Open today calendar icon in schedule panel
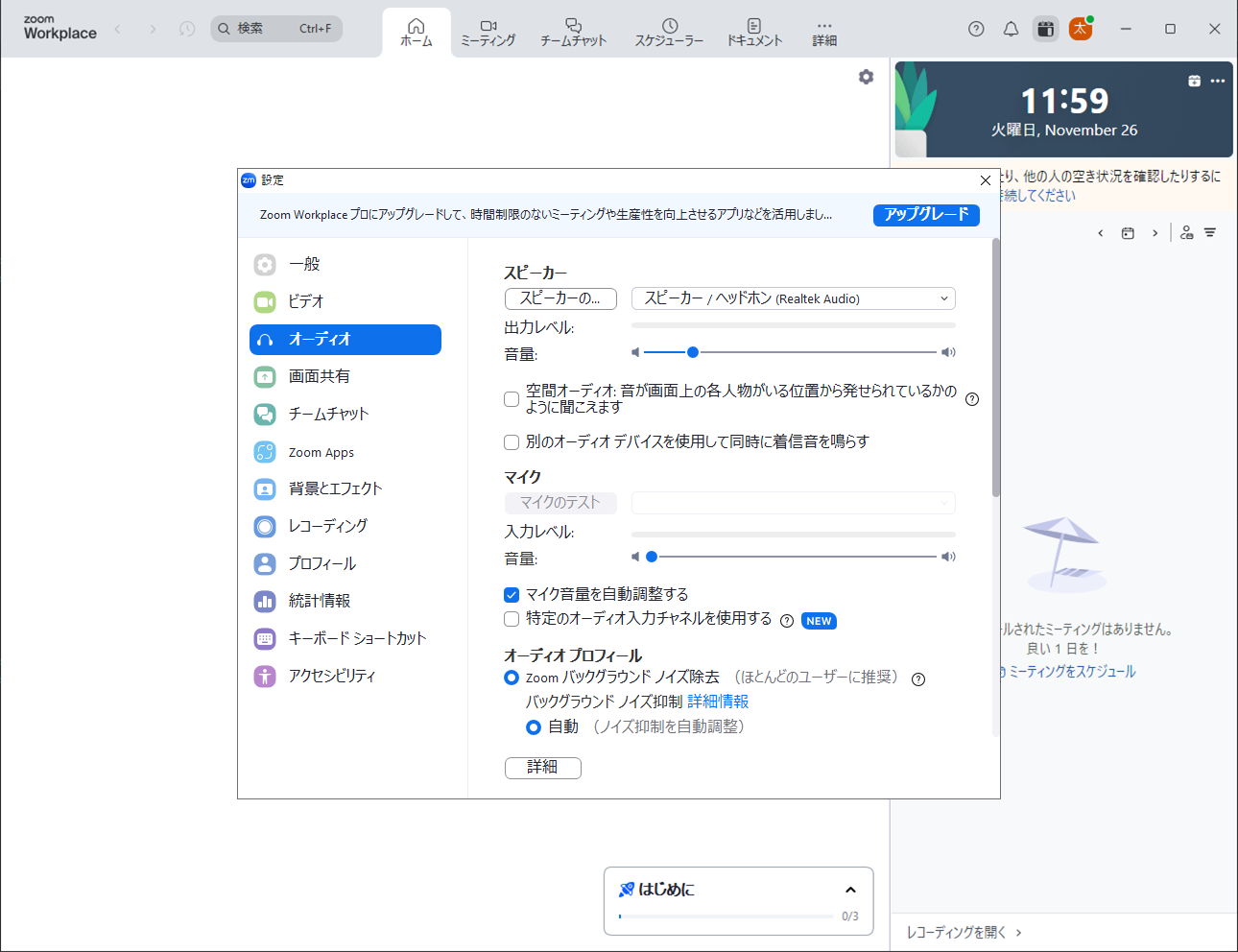Image resolution: width=1238 pixels, height=952 pixels. click(x=1128, y=233)
